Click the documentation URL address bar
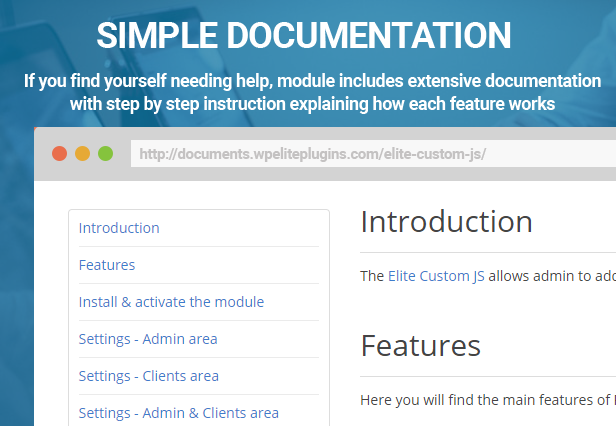616x426 pixels. coord(373,154)
